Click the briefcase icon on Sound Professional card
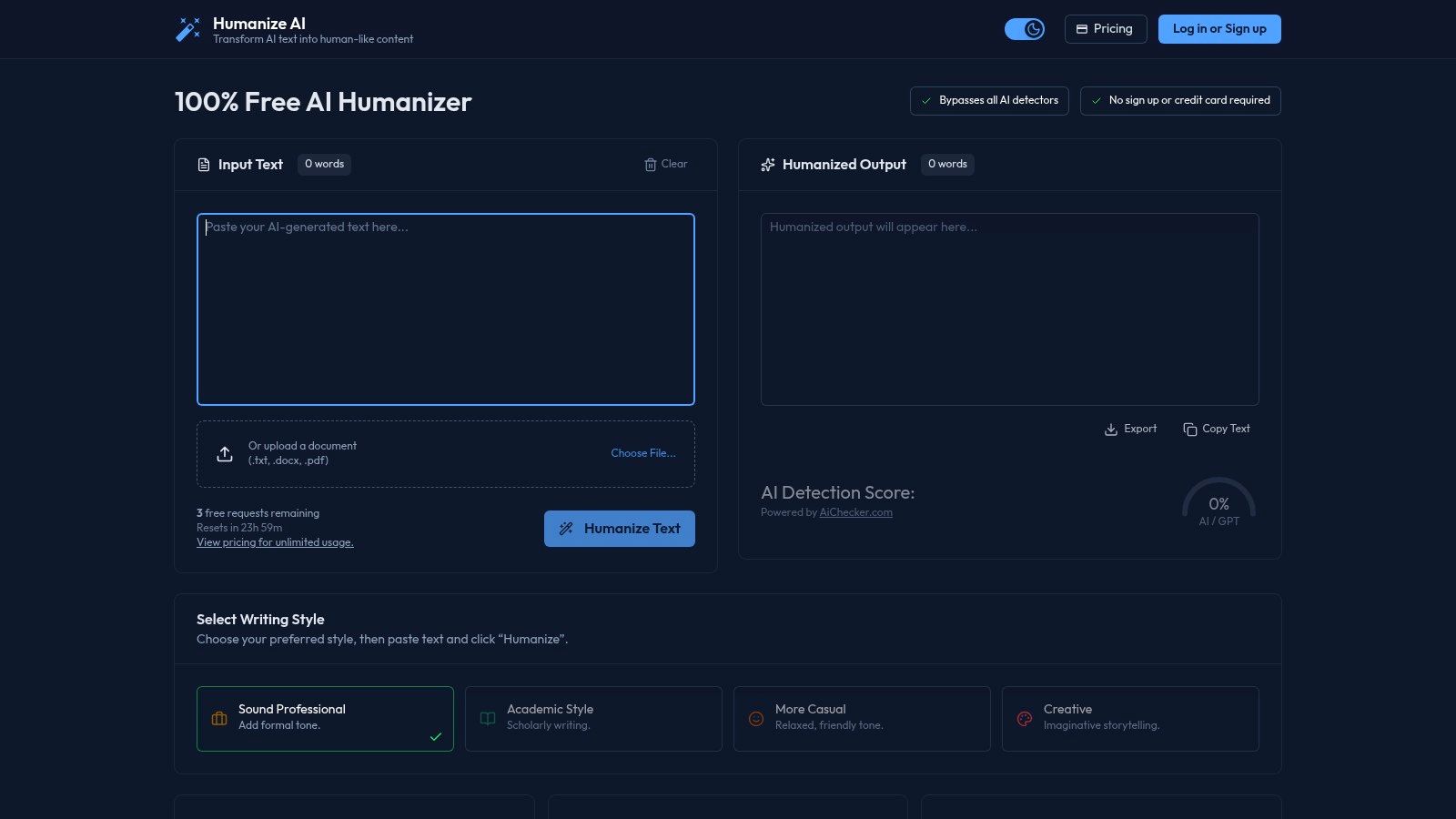Image resolution: width=1456 pixels, height=819 pixels. 218,718
